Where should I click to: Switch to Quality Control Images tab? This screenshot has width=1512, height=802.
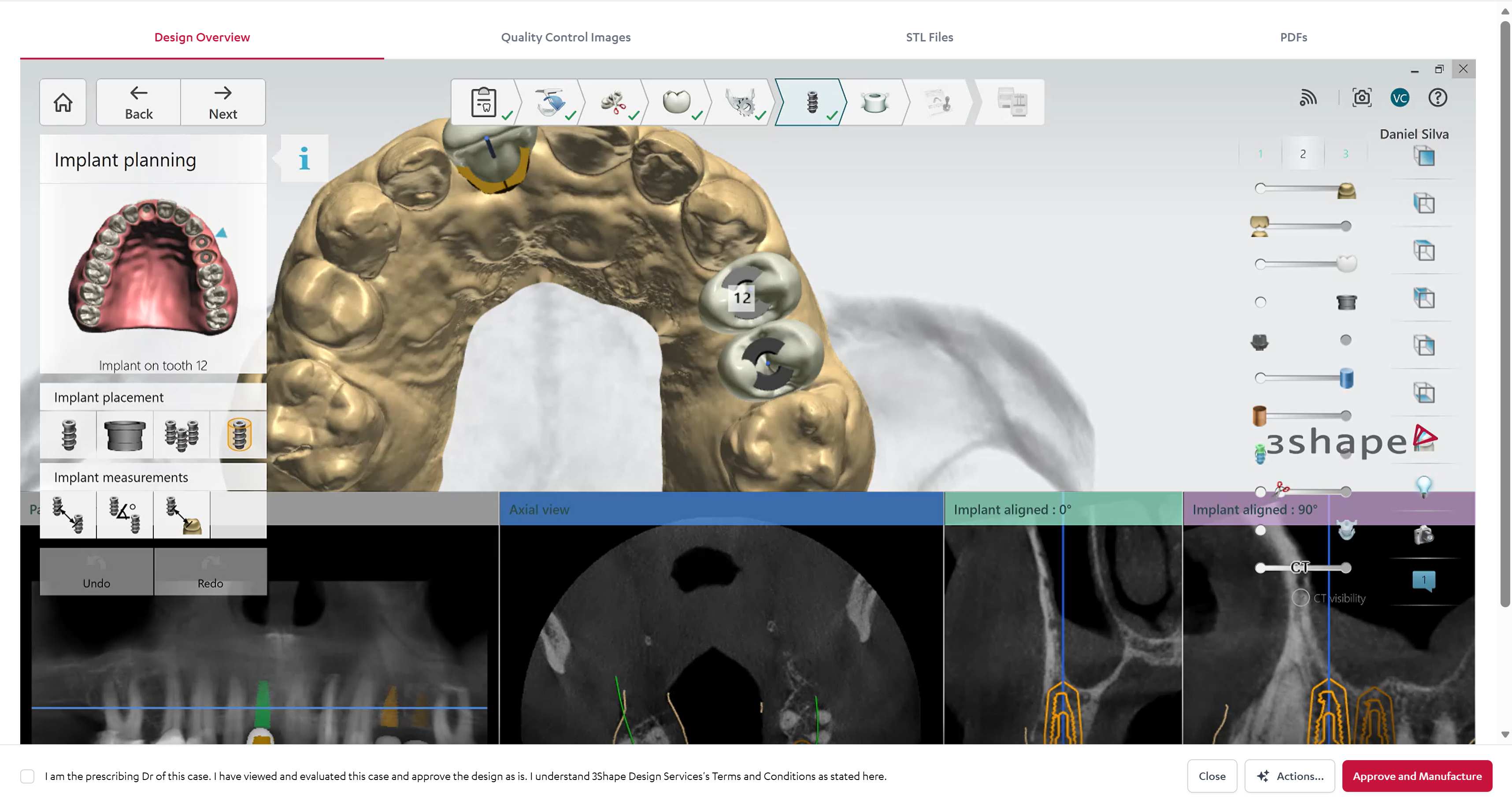tap(566, 37)
